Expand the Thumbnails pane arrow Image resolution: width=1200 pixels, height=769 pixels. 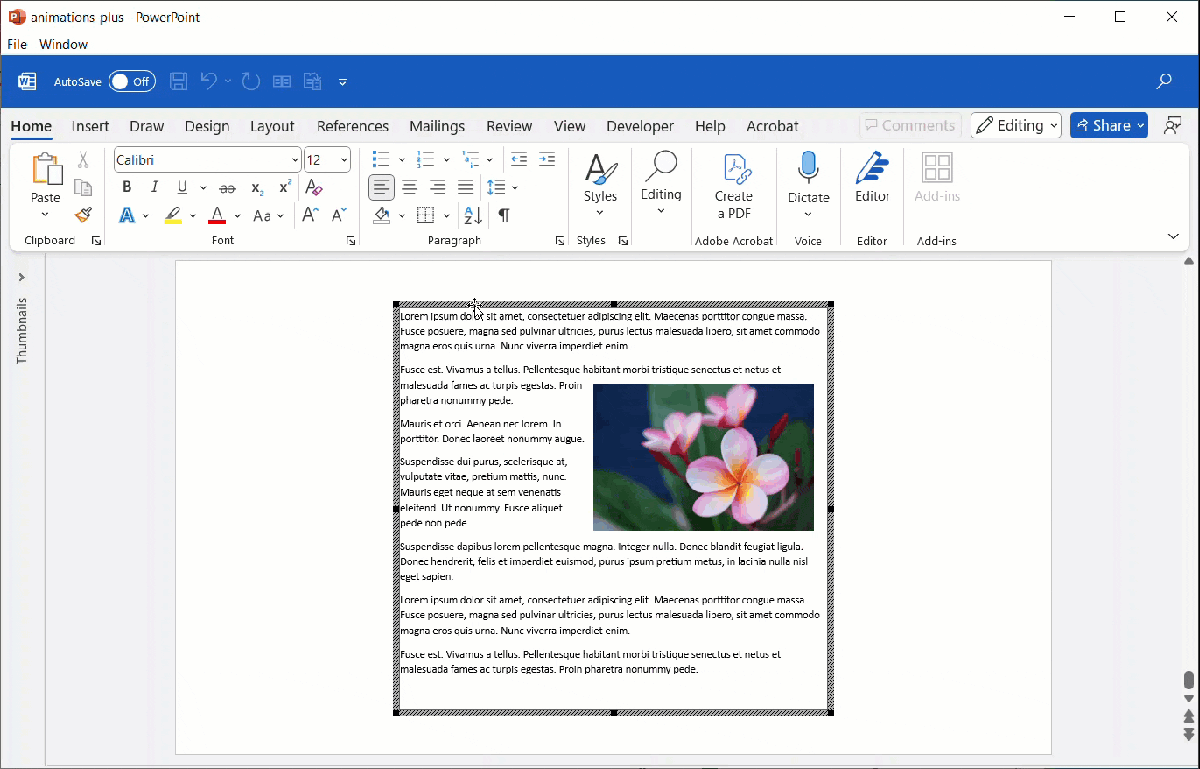pos(22,277)
